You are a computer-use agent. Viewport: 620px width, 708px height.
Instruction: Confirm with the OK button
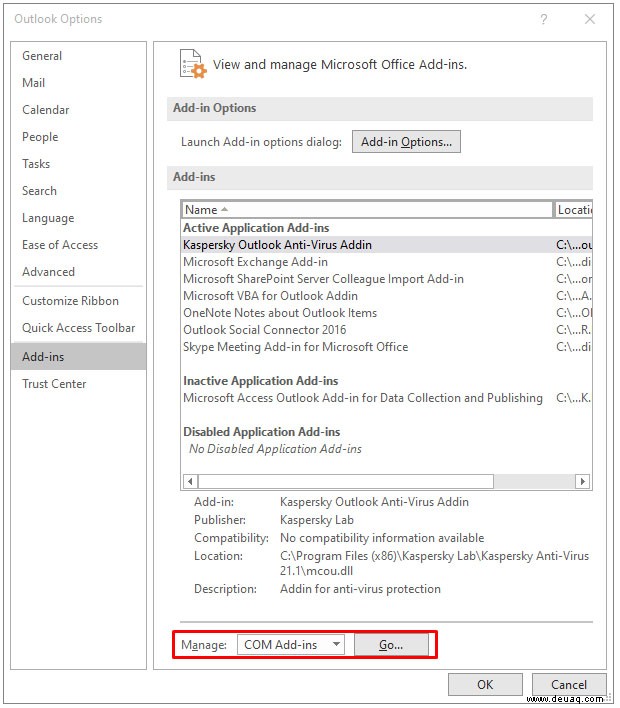click(x=485, y=685)
